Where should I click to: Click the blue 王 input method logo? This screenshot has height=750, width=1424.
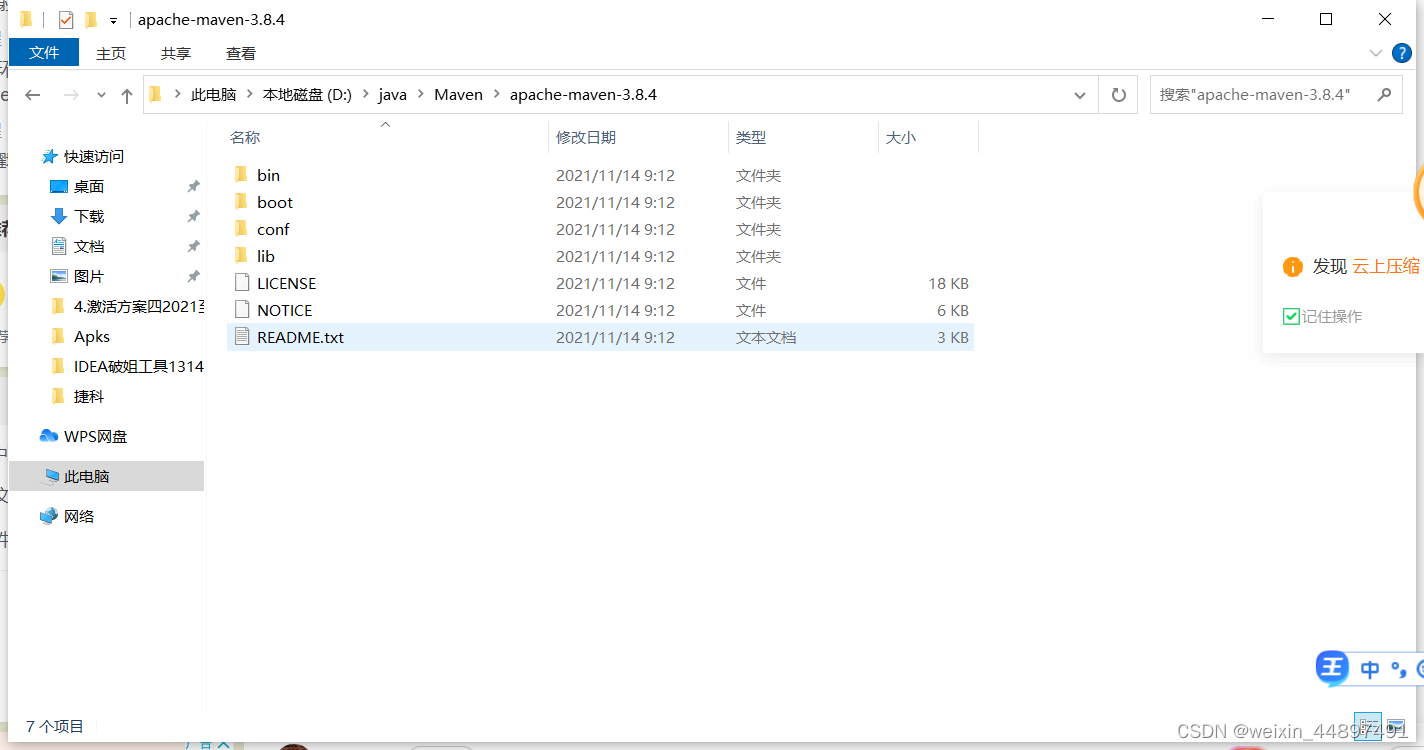(1332, 668)
